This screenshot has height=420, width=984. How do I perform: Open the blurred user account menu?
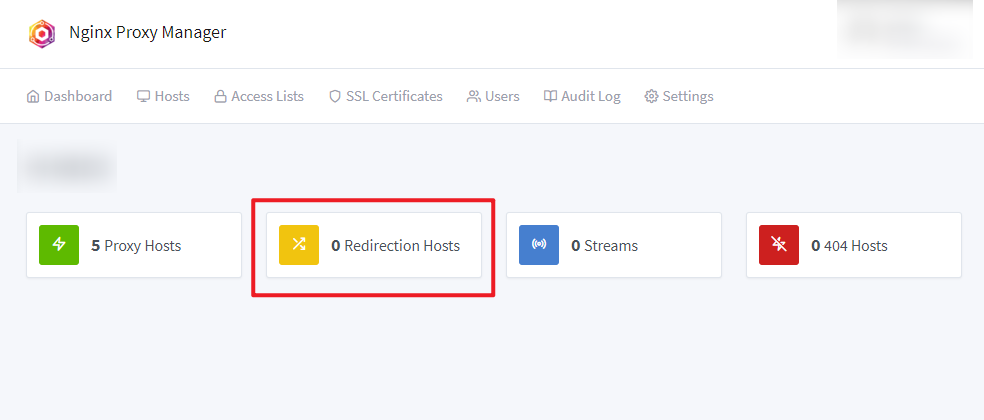(906, 30)
